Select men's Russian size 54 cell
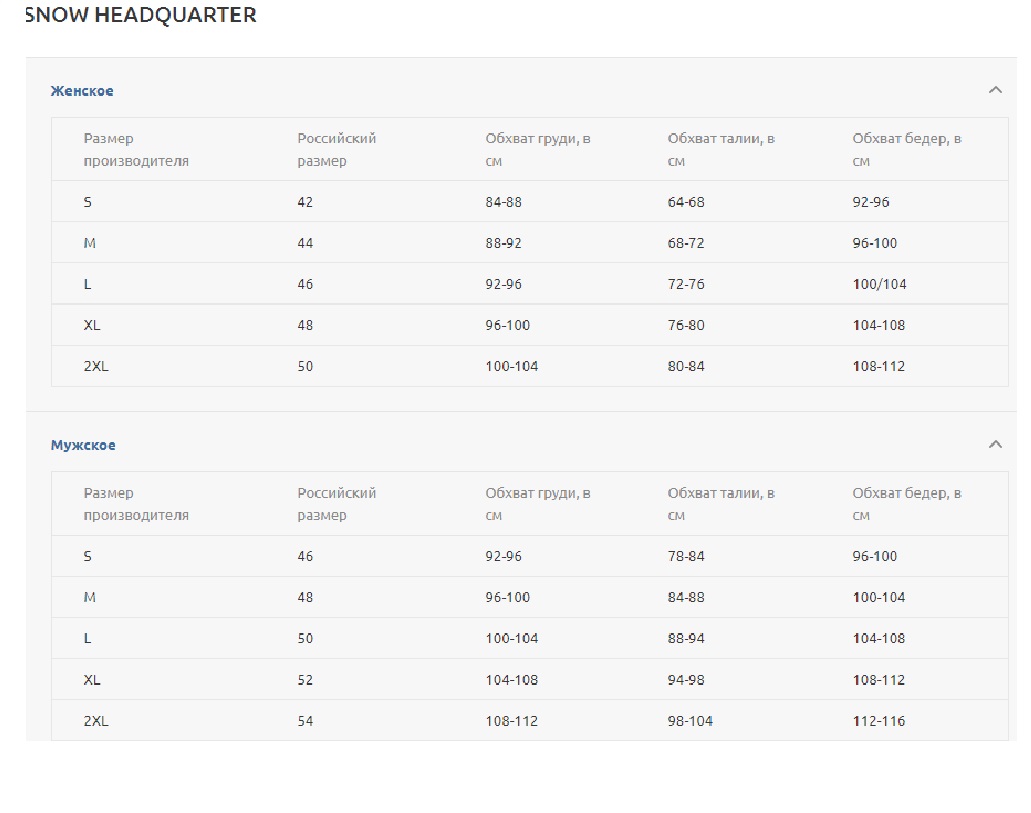 [x=305, y=721]
